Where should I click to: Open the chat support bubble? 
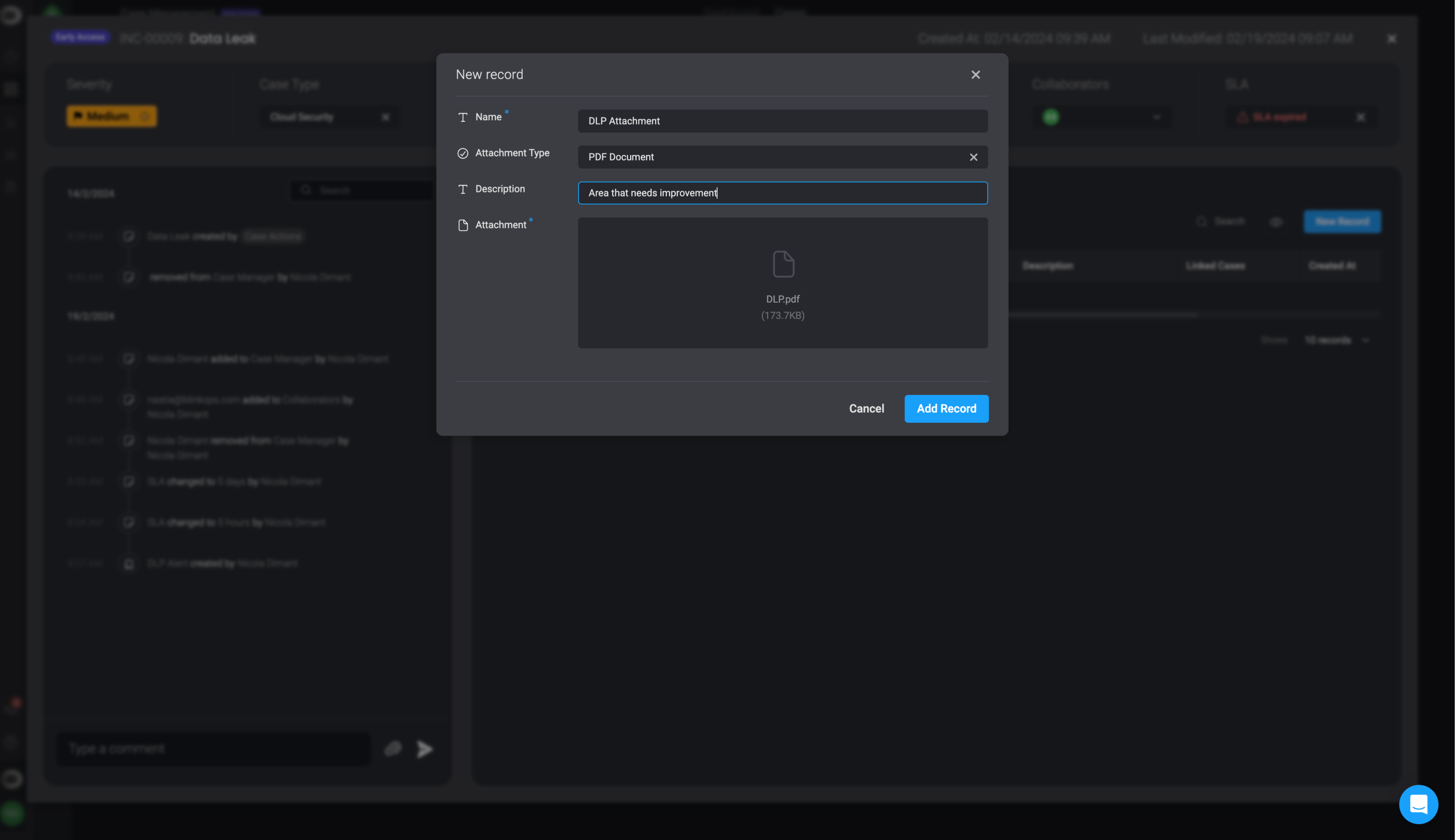pyautogui.click(x=1418, y=804)
